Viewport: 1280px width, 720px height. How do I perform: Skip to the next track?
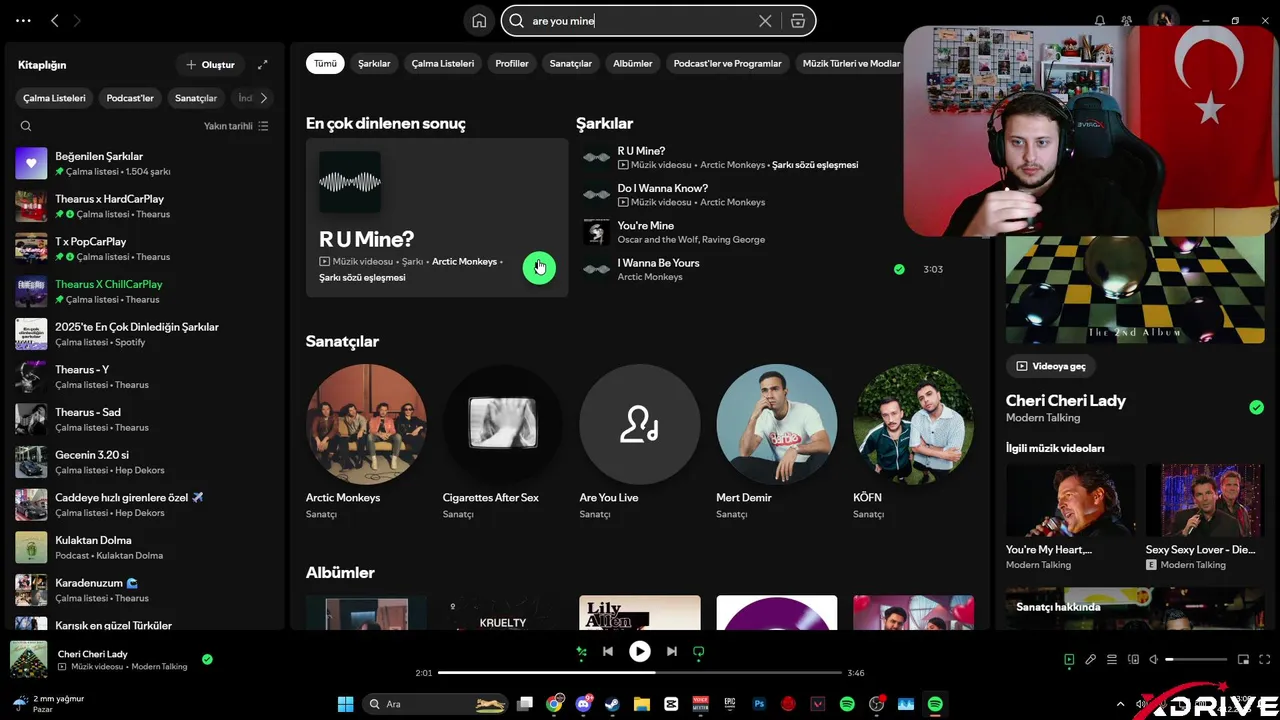[x=672, y=651]
